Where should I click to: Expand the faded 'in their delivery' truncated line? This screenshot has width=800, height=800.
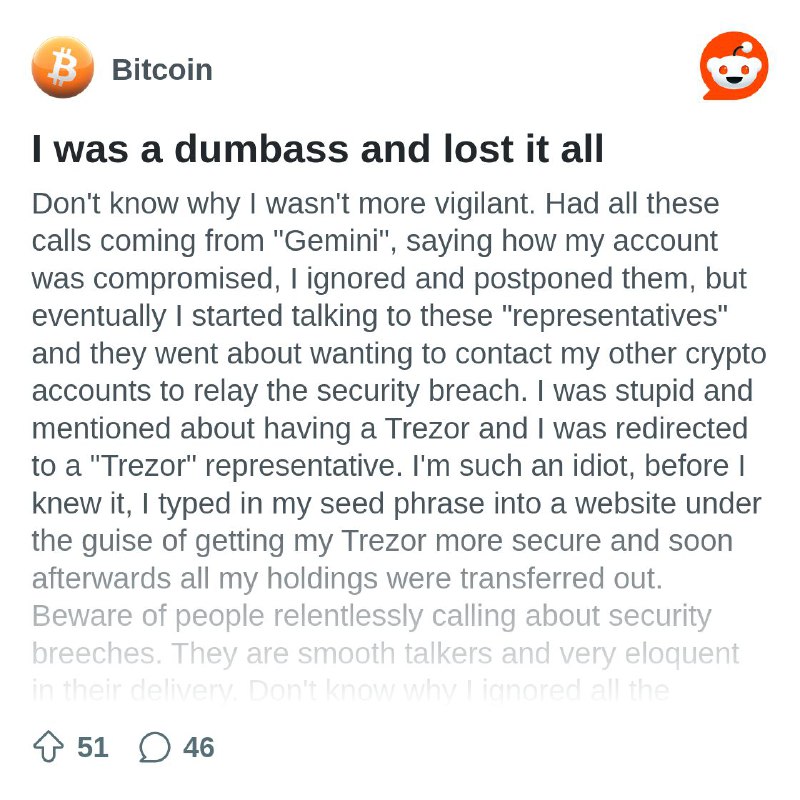pos(351,691)
